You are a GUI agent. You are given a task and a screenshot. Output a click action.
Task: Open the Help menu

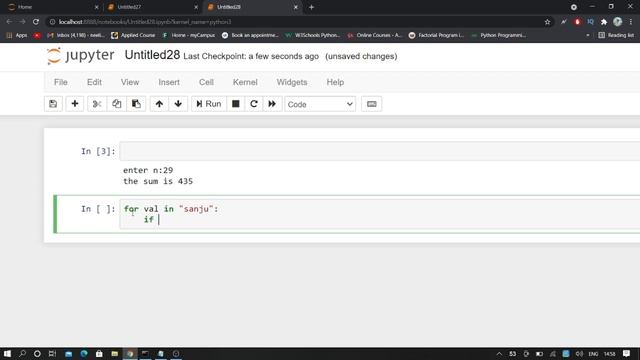(x=335, y=82)
